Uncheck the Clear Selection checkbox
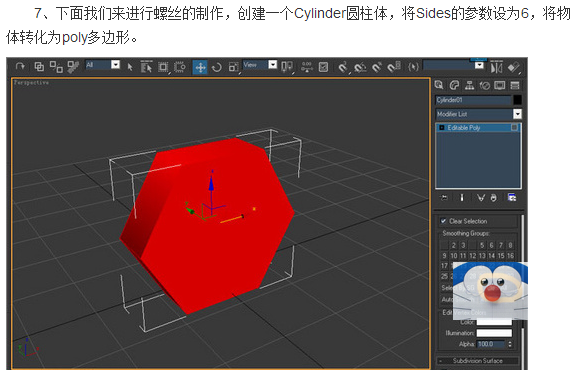Screen dimensions: 578x370 [443, 221]
